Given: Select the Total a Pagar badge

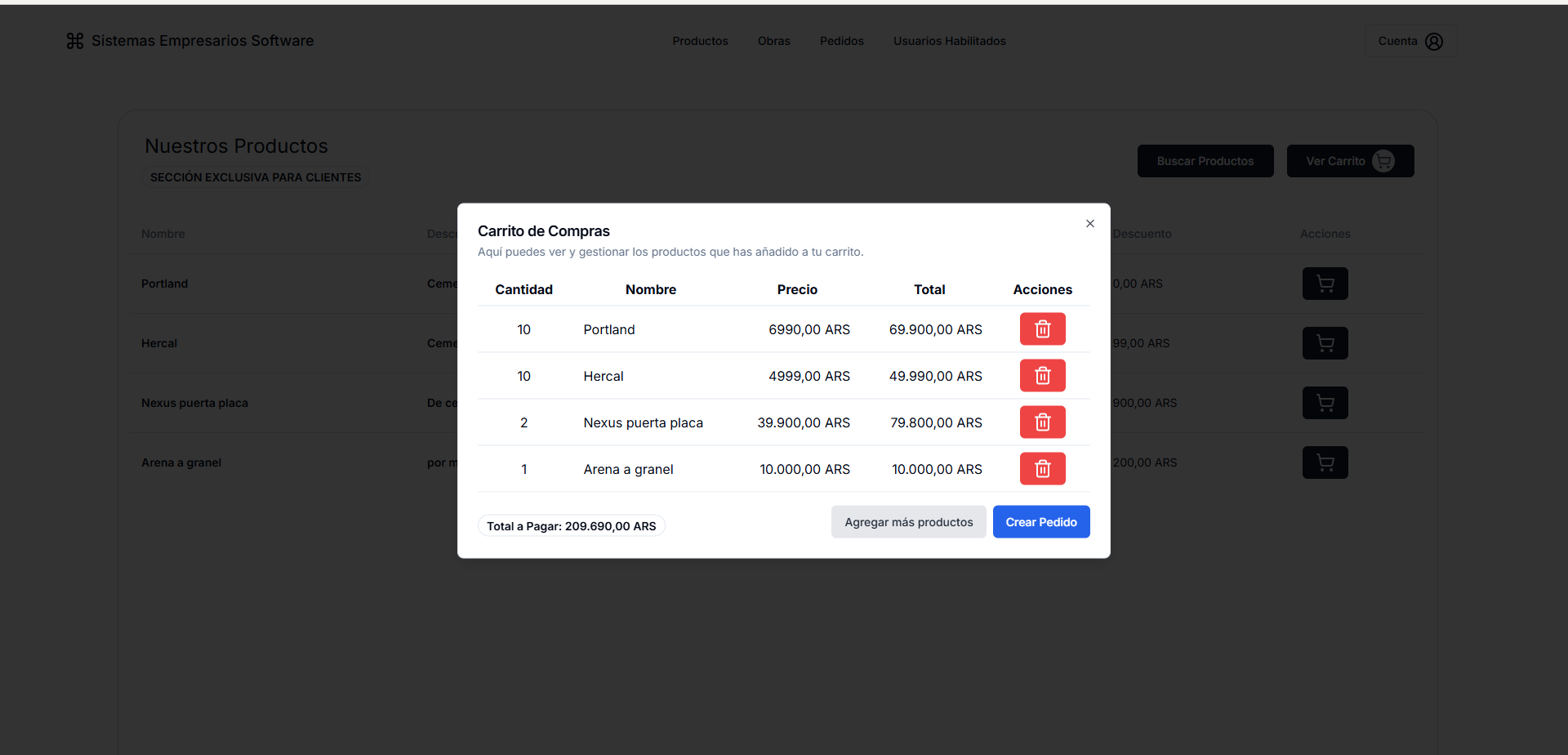Looking at the screenshot, I should 571,526.
